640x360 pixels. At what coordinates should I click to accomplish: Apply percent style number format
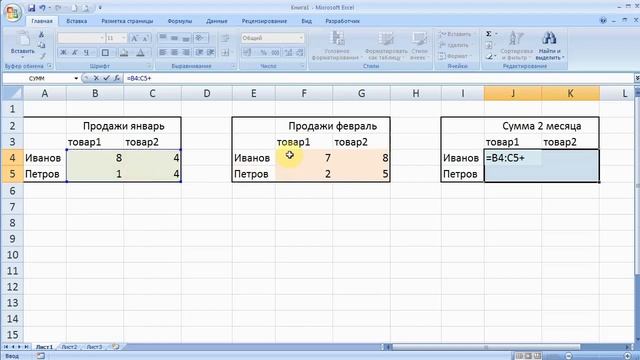click(264, 53)
